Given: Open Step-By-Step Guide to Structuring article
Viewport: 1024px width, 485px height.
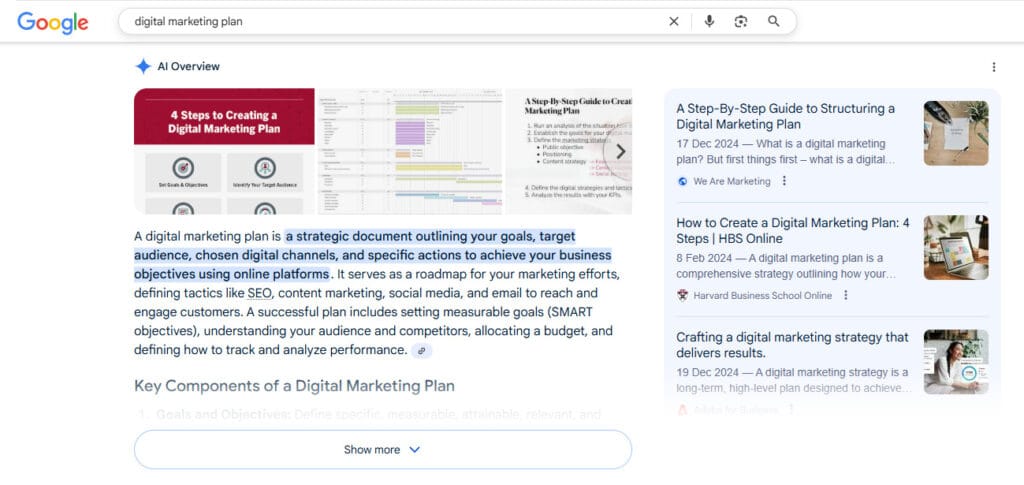Looking at the screenshot, I should coord(785,116).
